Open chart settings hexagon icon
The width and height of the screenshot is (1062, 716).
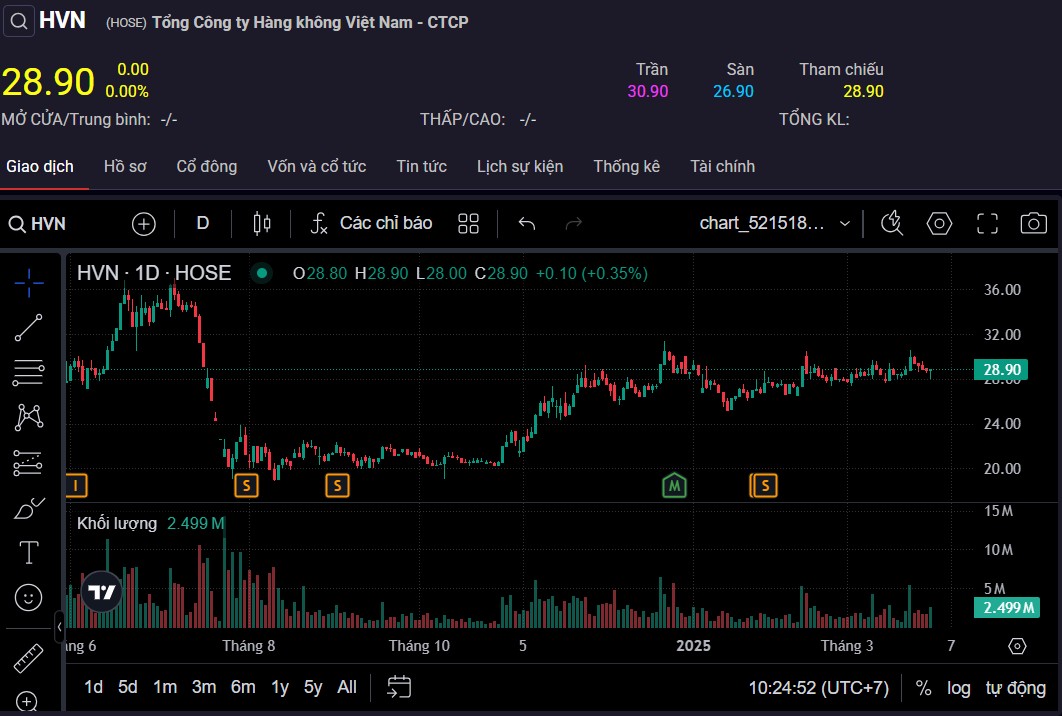939,223
